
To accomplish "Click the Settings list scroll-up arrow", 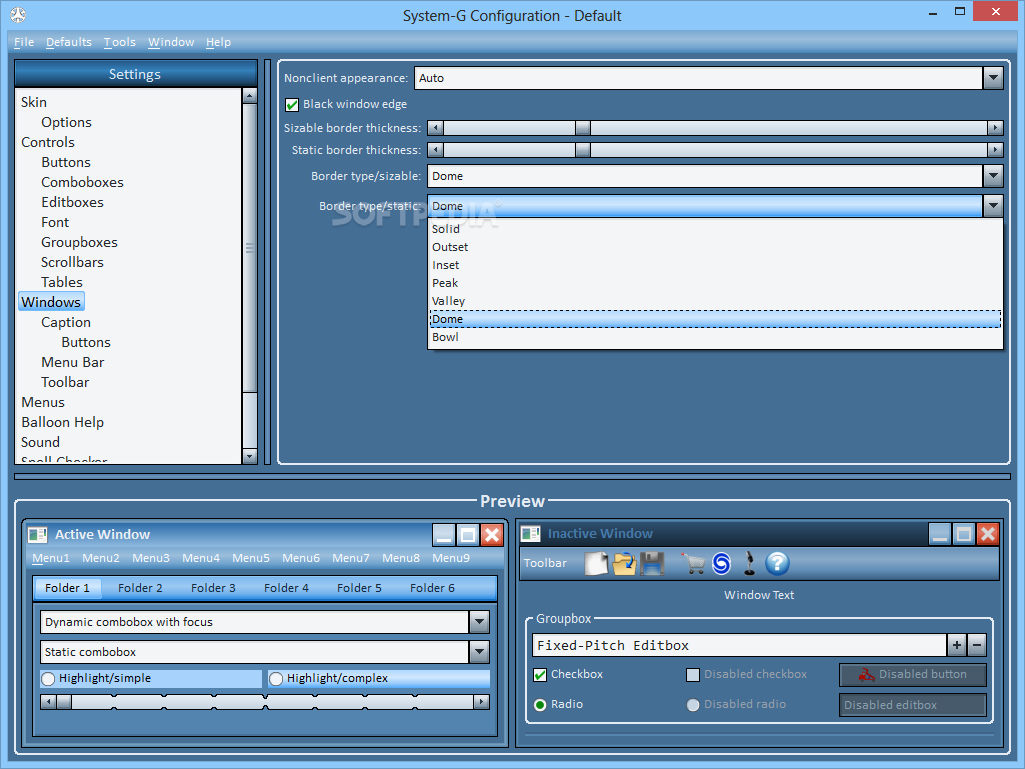I will (249, 95).
